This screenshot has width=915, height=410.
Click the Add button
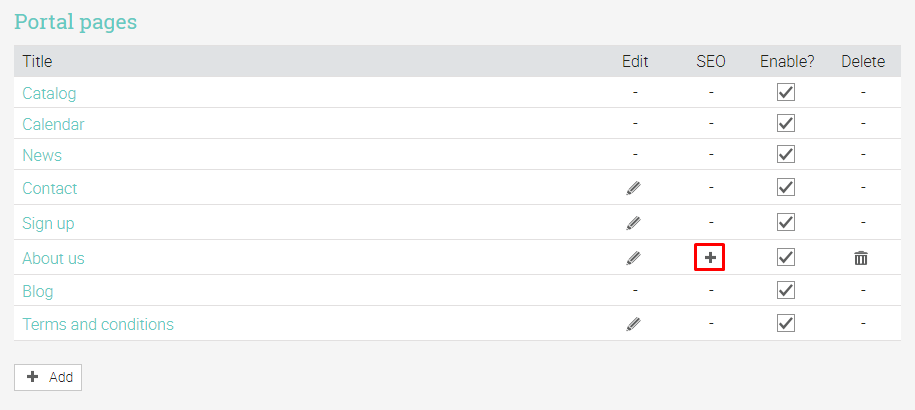[48, 377]
